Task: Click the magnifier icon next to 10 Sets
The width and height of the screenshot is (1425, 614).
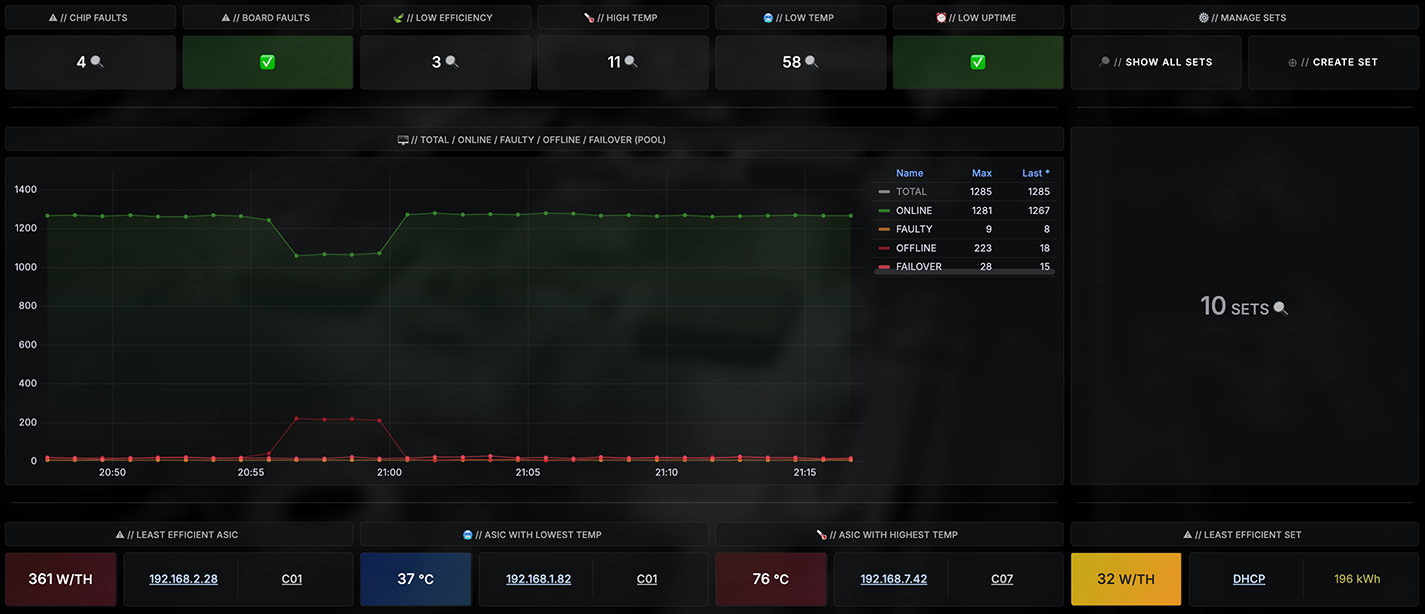Action: 1280,309
